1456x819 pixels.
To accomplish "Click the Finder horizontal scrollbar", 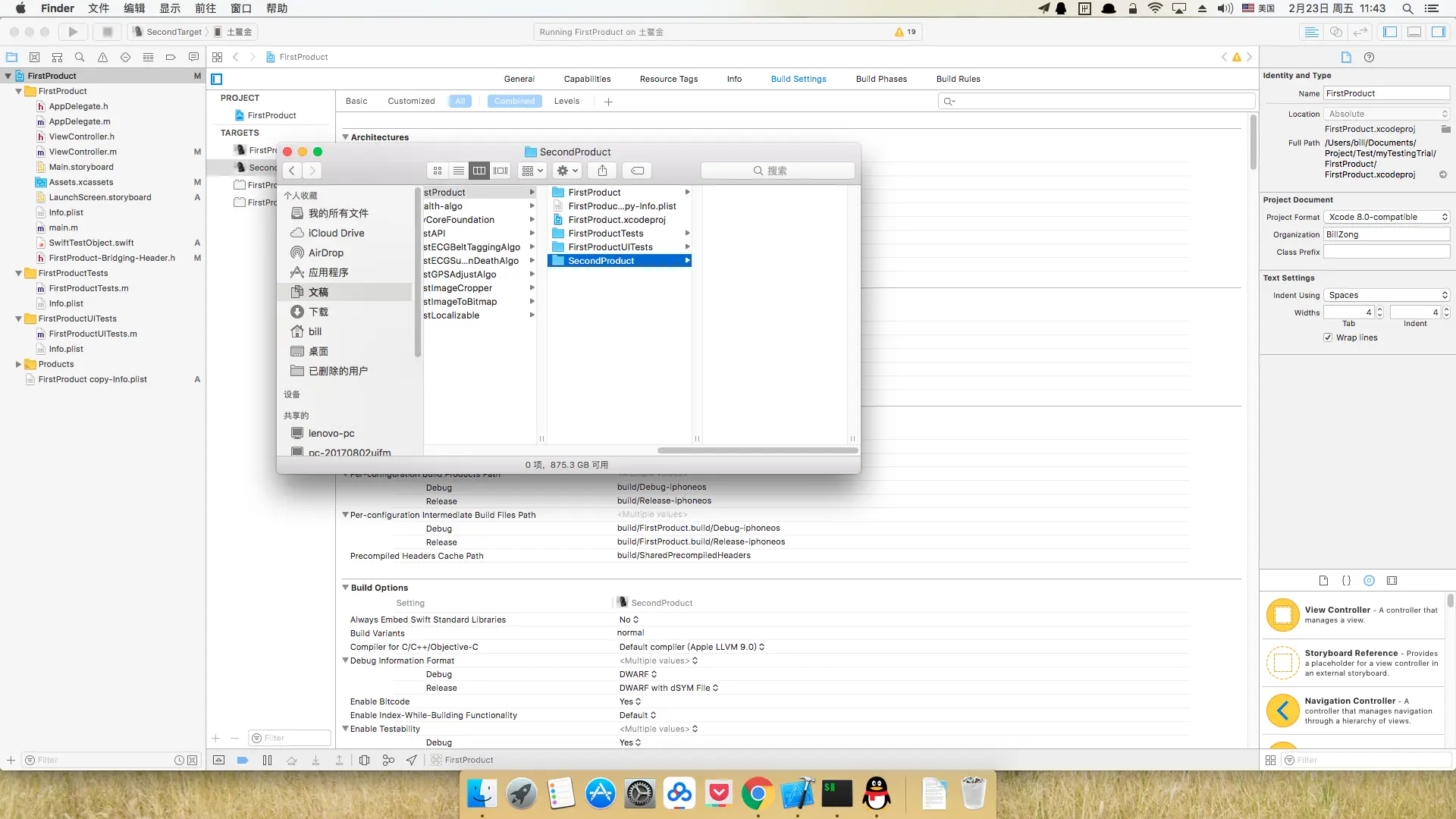I will (x=757, y=450).
